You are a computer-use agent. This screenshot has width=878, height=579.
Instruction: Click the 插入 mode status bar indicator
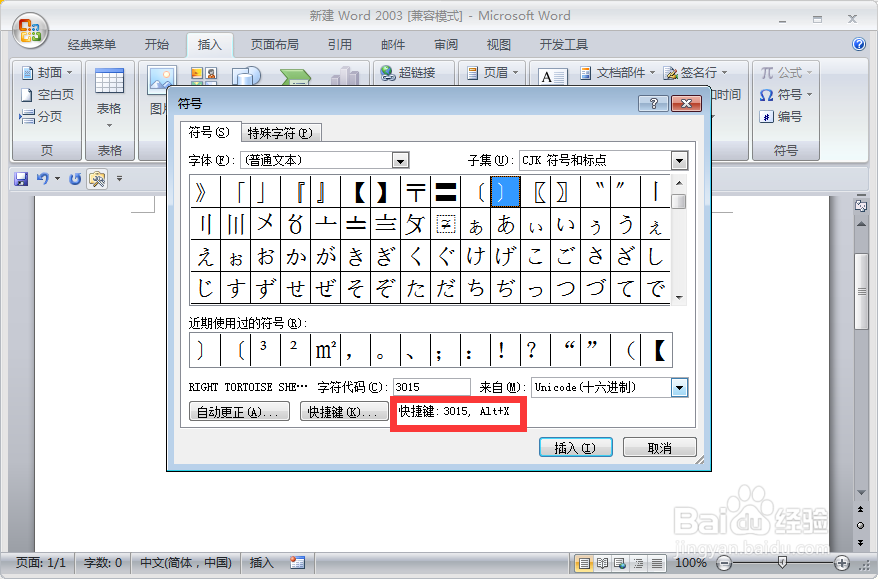(x=261, y=563)
